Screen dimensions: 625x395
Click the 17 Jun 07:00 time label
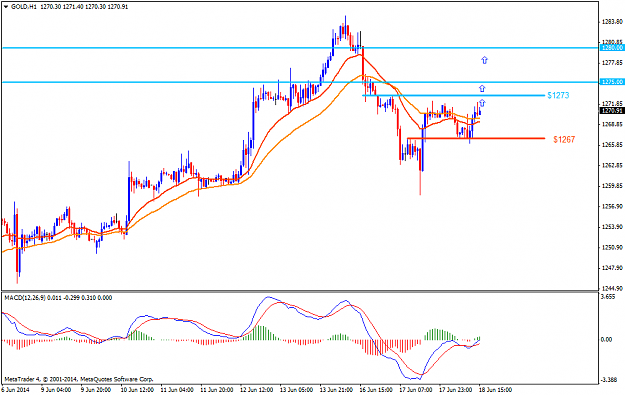pyautogui.click(x=416, y=389)
